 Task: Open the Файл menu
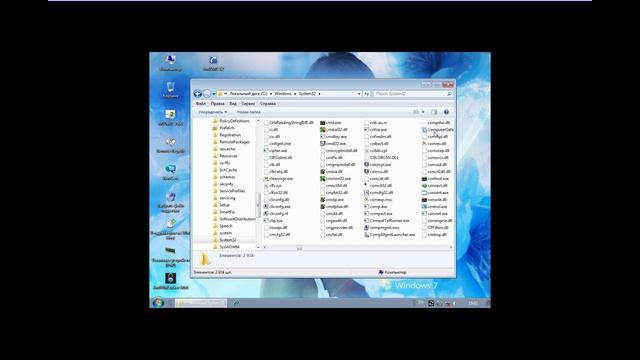(201, 104)
